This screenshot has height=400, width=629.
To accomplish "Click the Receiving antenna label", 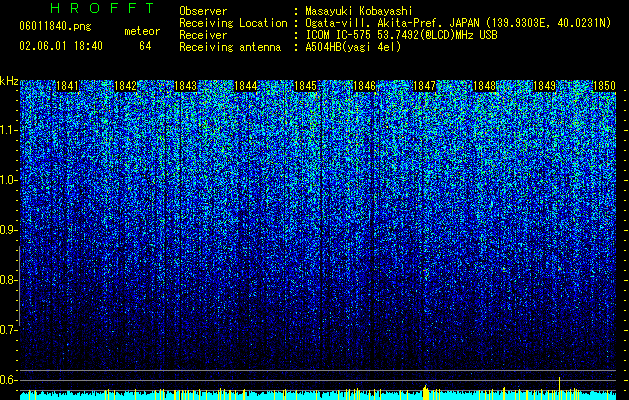I will click(230, 47).
